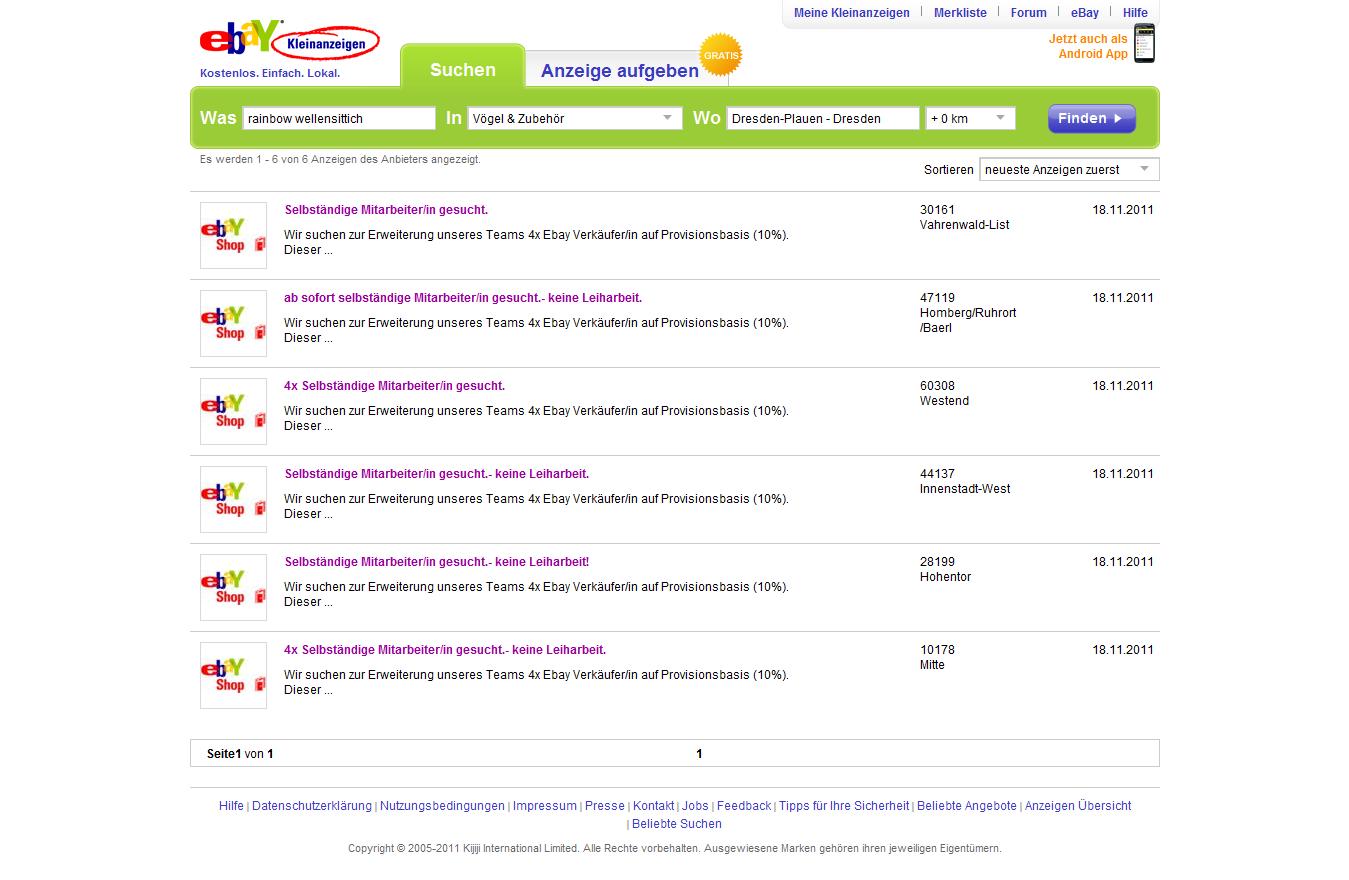This screenshot has width=1349, height=880.
Task: Click 'Jetzt auch als Android App' link
Action: [1088, 46]
